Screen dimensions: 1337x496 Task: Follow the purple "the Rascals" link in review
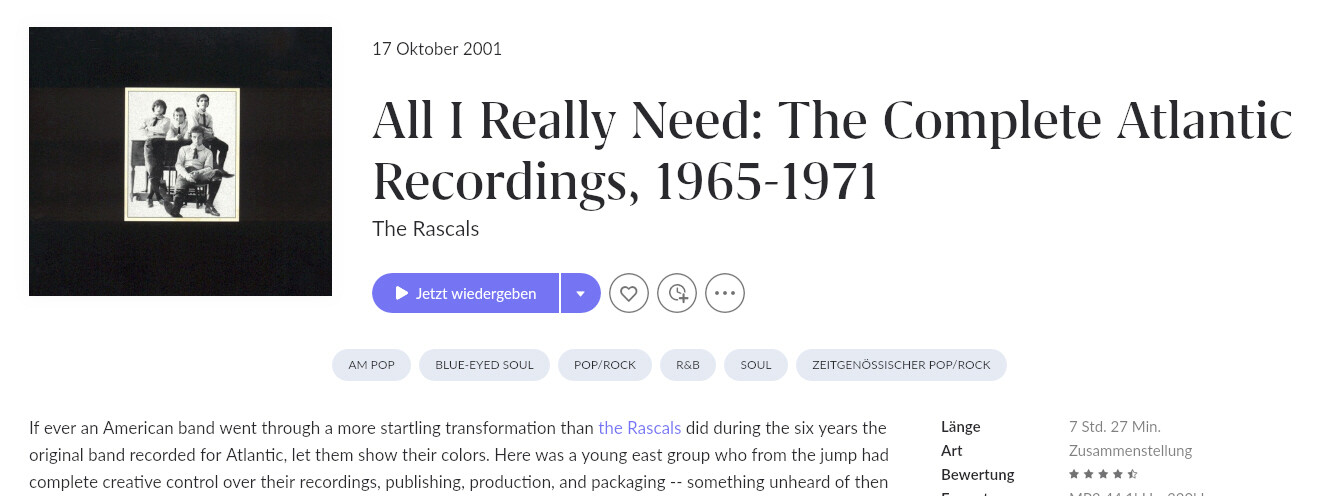coord(639,428)
